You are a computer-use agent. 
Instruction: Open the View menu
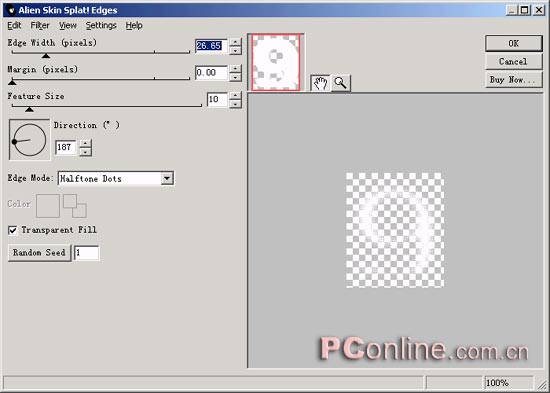pos(68,26)
